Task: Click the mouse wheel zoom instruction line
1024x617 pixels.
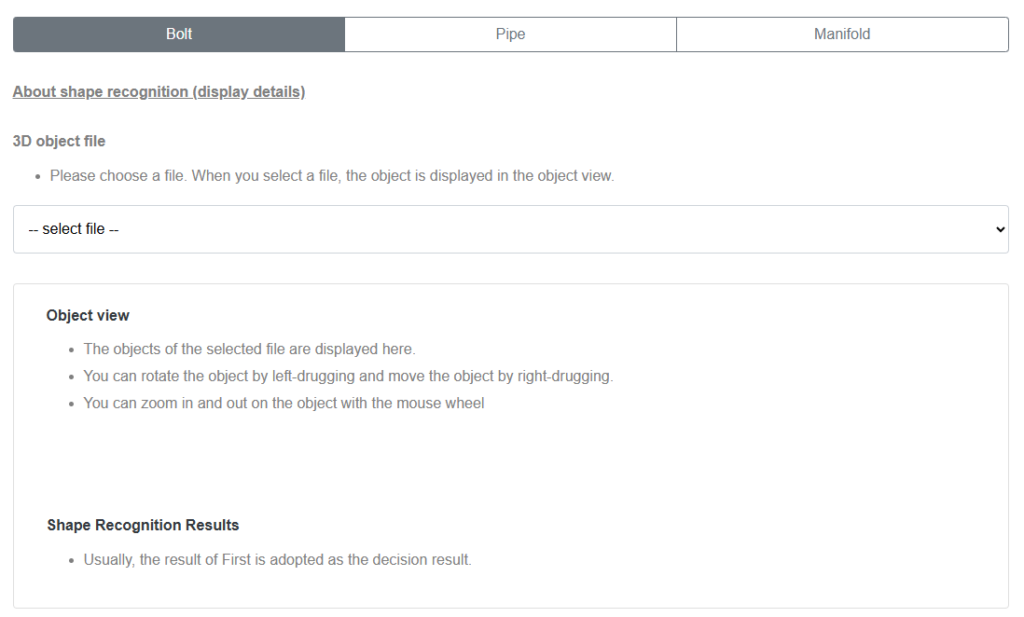Action: tap(283, 403)
